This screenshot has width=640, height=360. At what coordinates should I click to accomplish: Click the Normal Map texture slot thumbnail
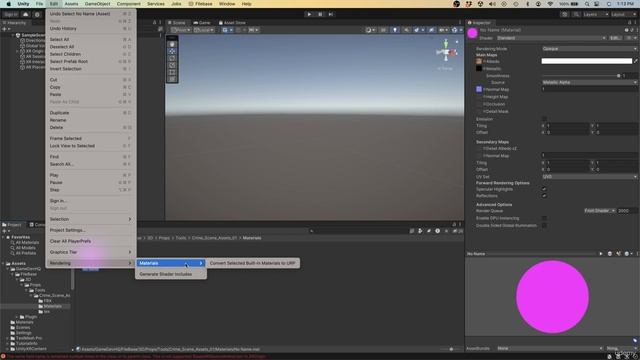[479, 89]
